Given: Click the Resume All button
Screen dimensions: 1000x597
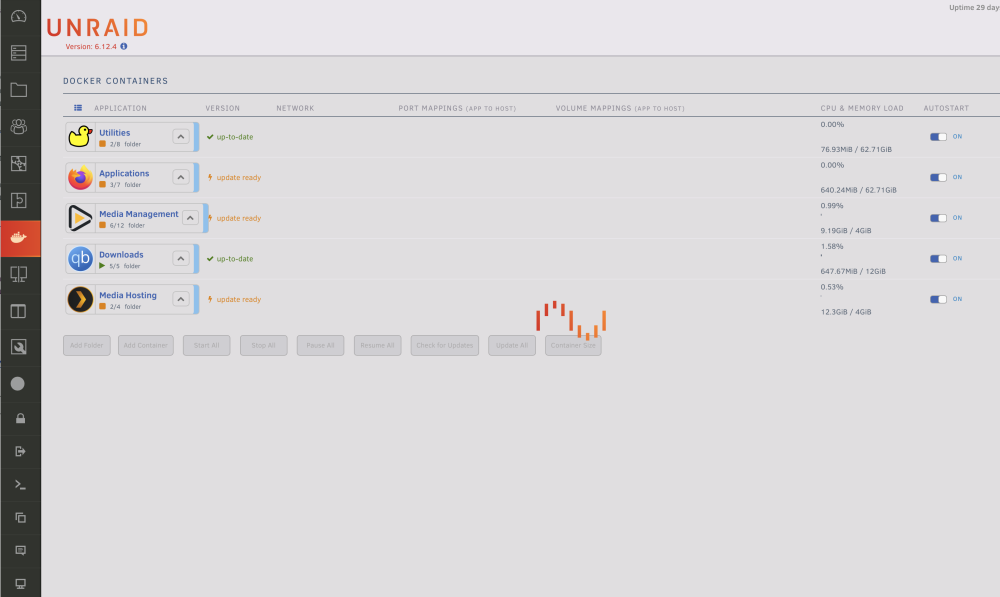Looking at the screenshot, I should [378, 345].
